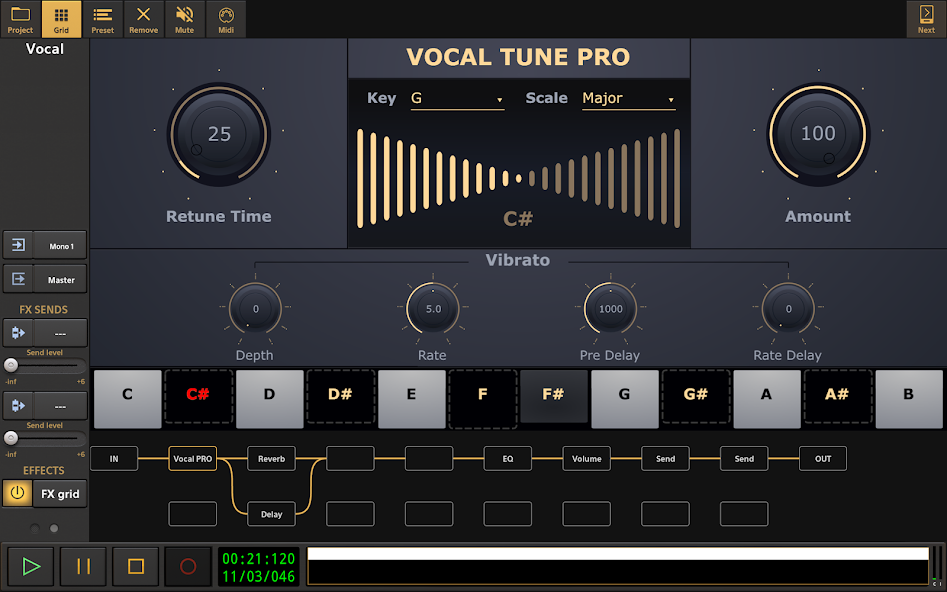Select the Grid view icon
The width and height of the screenshot is (947, 592).
[x=61, y=19]
